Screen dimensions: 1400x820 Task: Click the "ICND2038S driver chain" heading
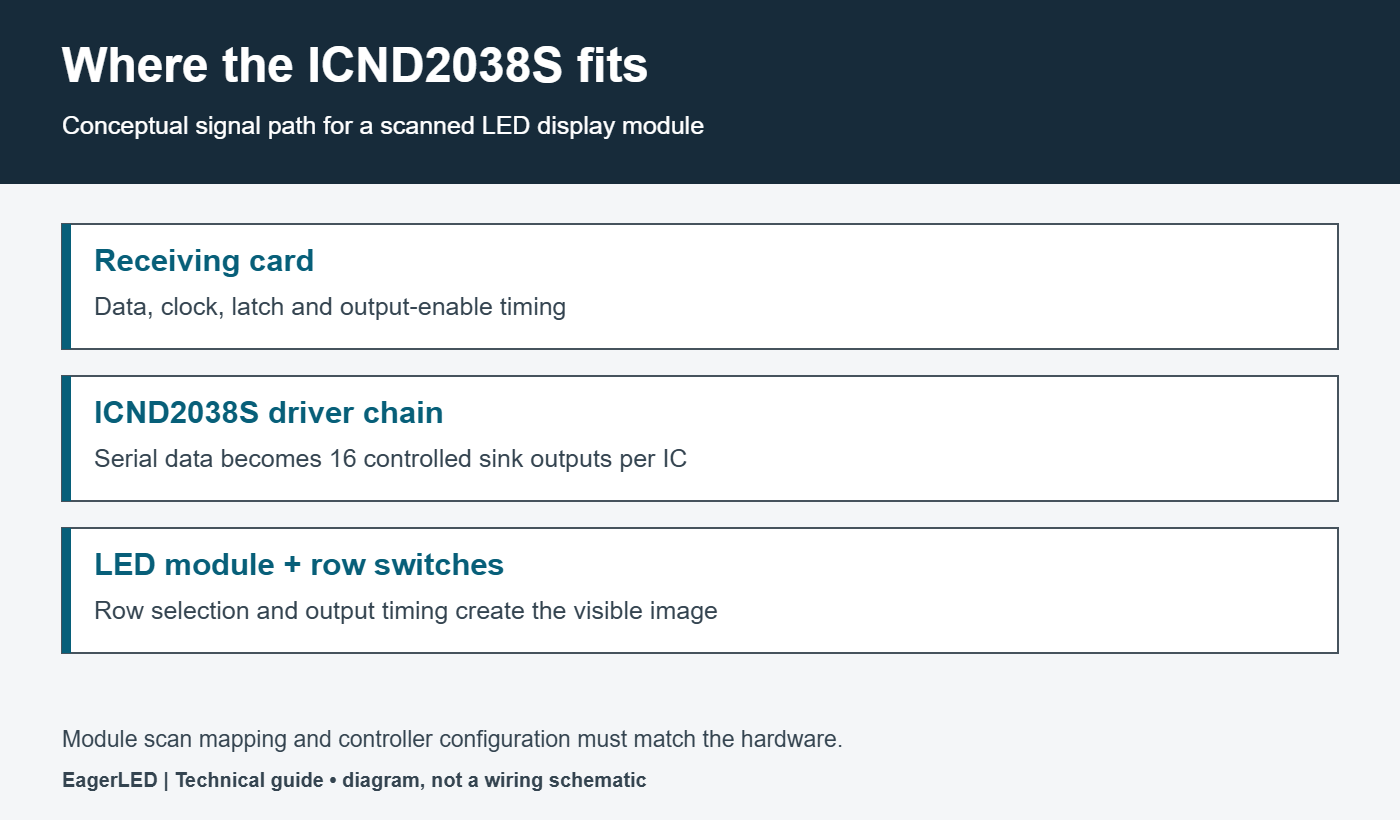269,412
